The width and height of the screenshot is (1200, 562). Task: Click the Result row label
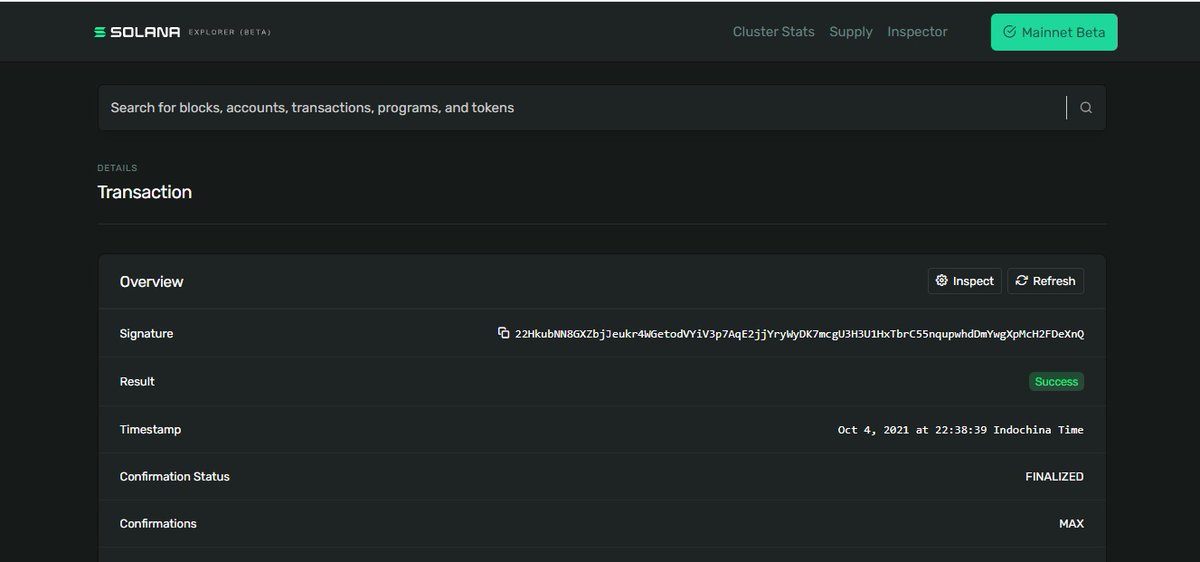137,382
